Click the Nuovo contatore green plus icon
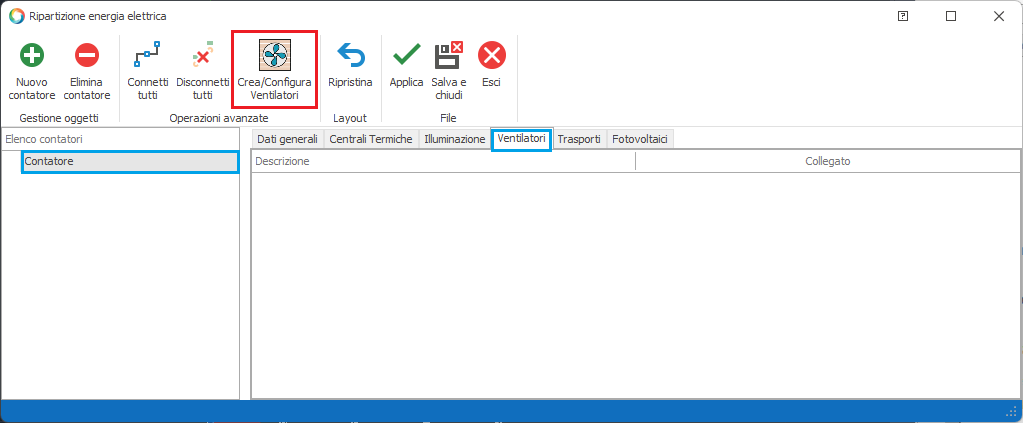1025x423 pixels. [32, 55]
